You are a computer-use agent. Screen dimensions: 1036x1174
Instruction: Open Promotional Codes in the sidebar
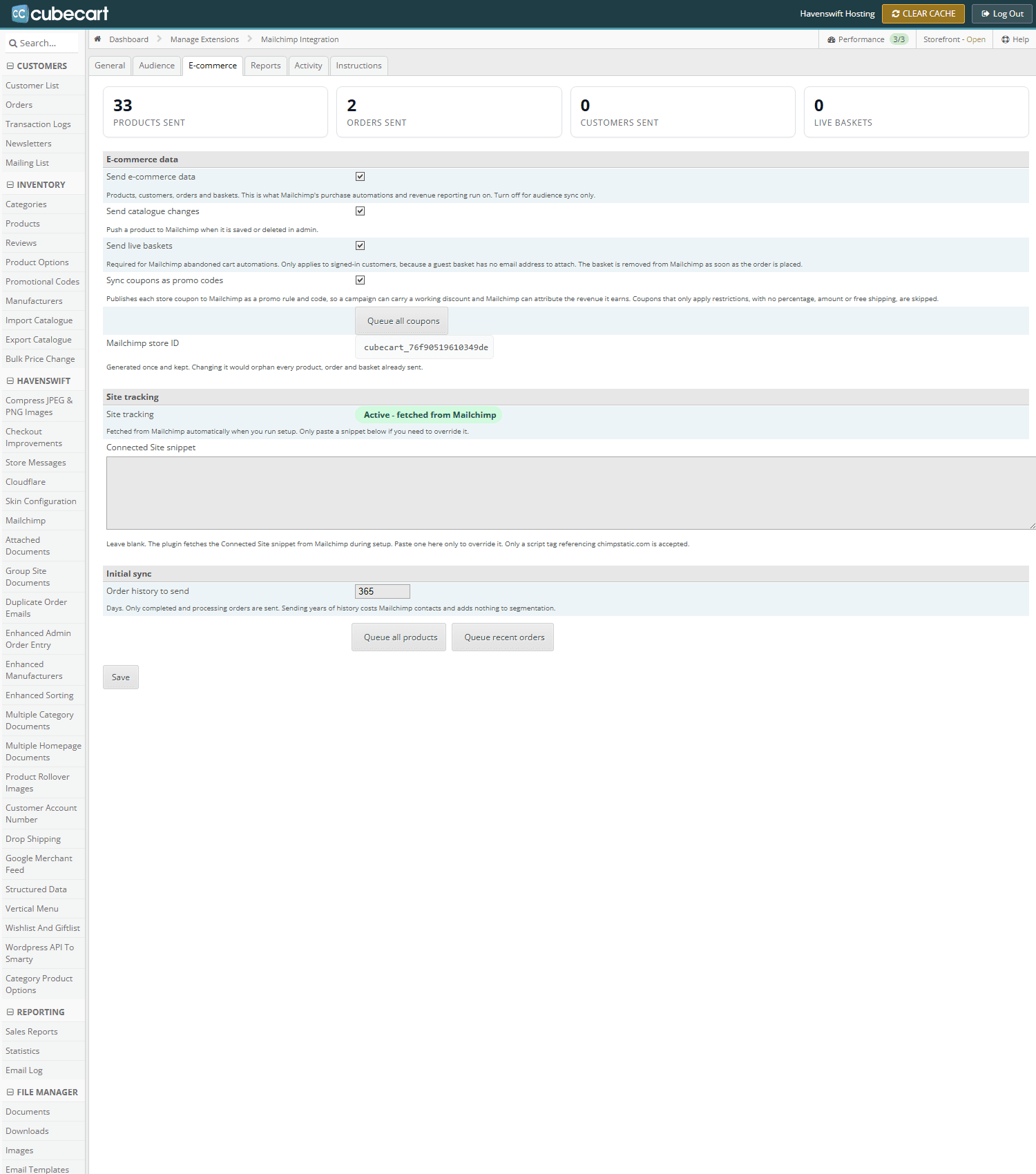(42, 282)
